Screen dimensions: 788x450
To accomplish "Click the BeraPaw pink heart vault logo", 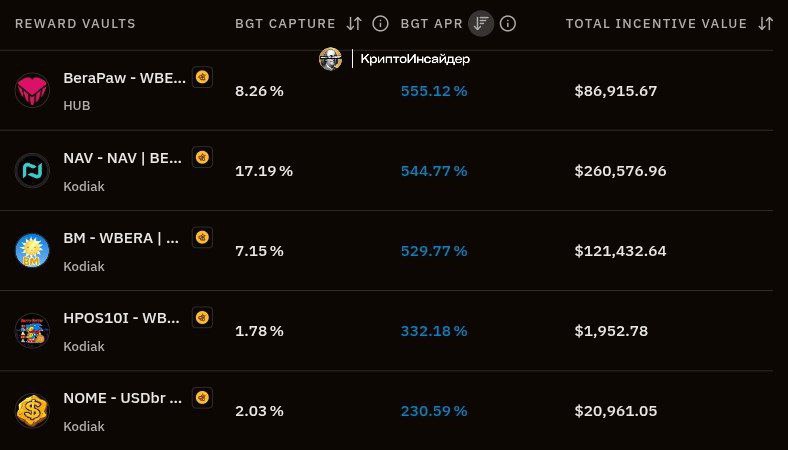I will click(32, 91).
